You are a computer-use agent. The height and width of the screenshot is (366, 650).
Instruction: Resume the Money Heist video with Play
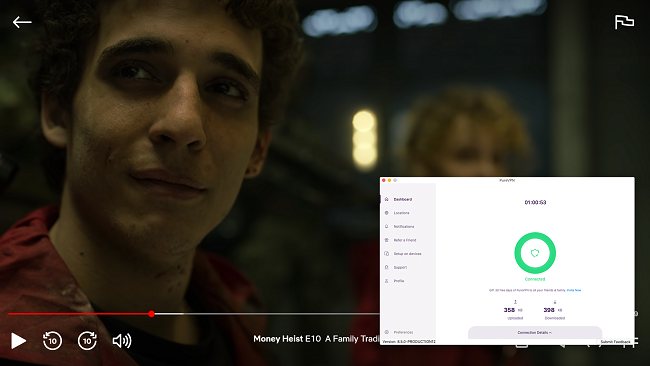point(18,341)
